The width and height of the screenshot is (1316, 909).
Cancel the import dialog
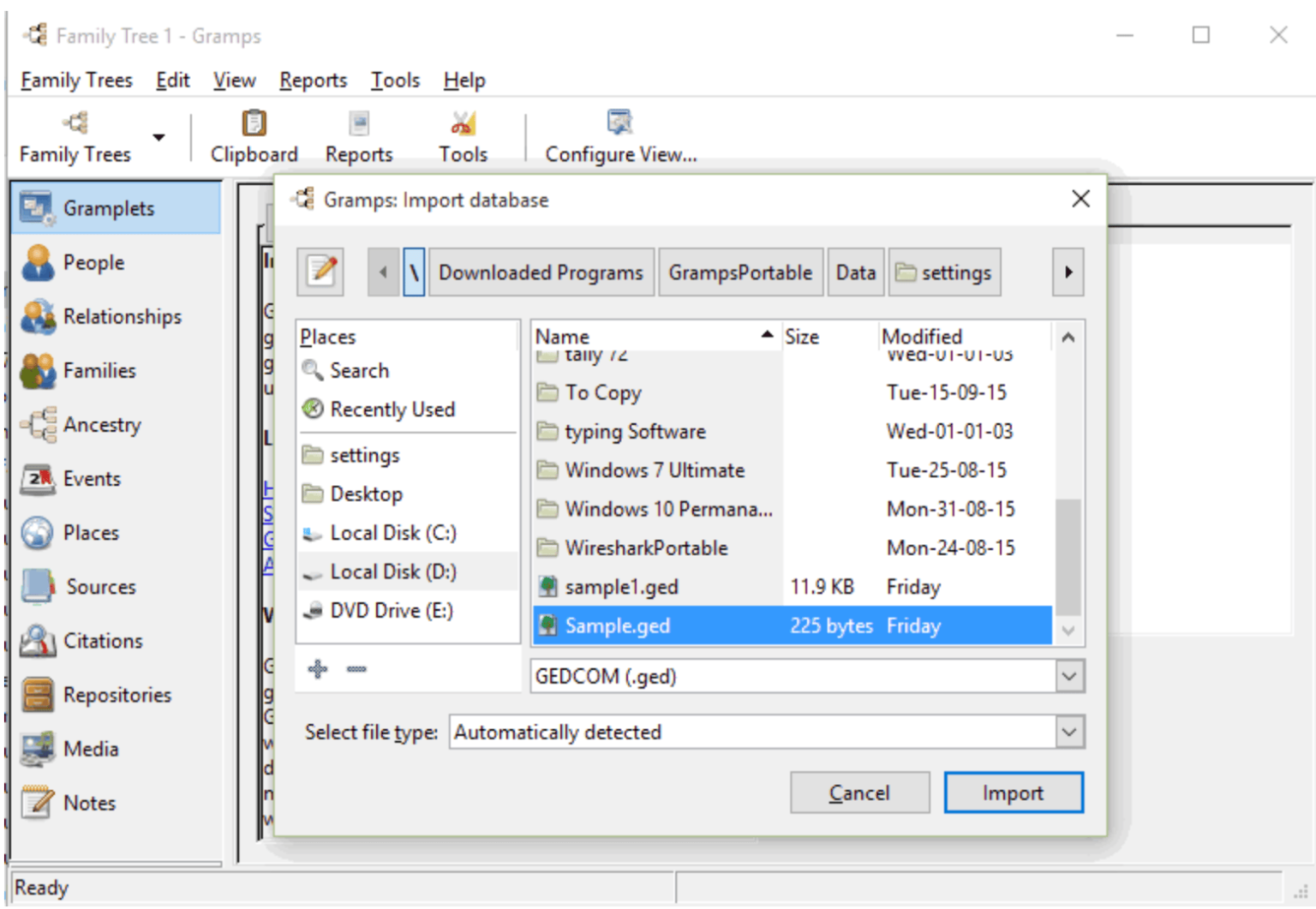859,792
